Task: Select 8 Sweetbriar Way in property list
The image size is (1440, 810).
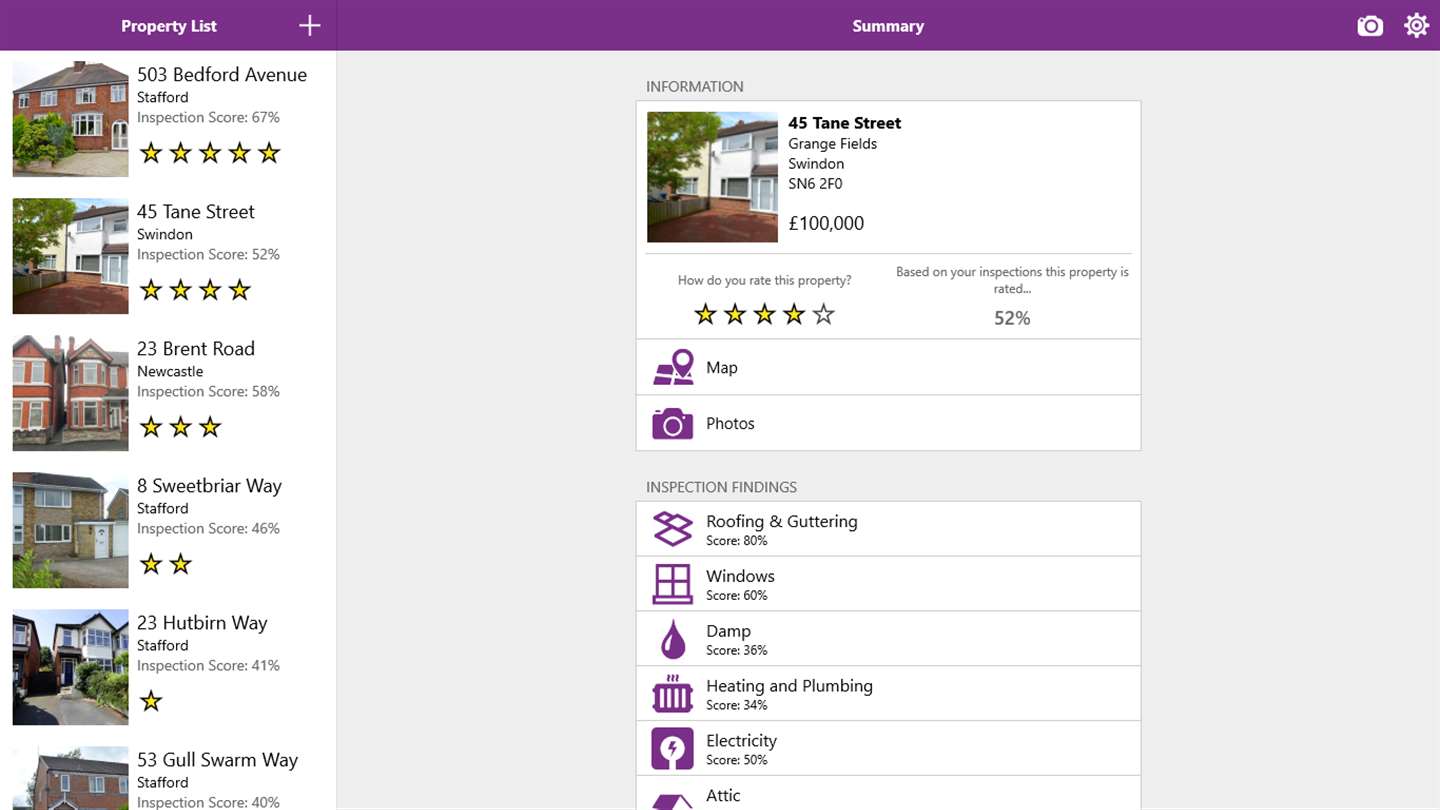Action: point(168,530)
